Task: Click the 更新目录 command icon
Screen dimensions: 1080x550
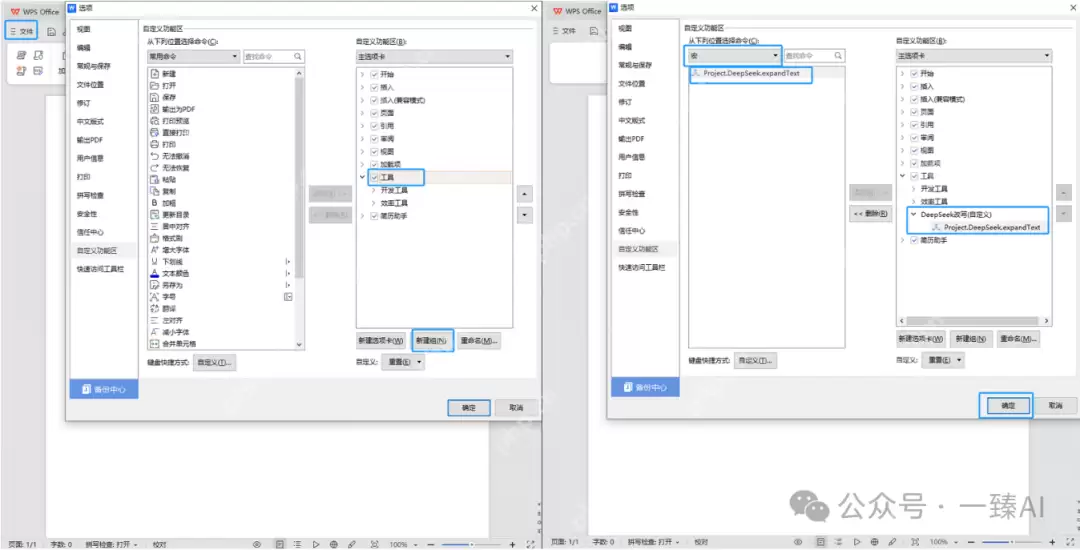Action: pyautogui.click(x=154, y=214)
